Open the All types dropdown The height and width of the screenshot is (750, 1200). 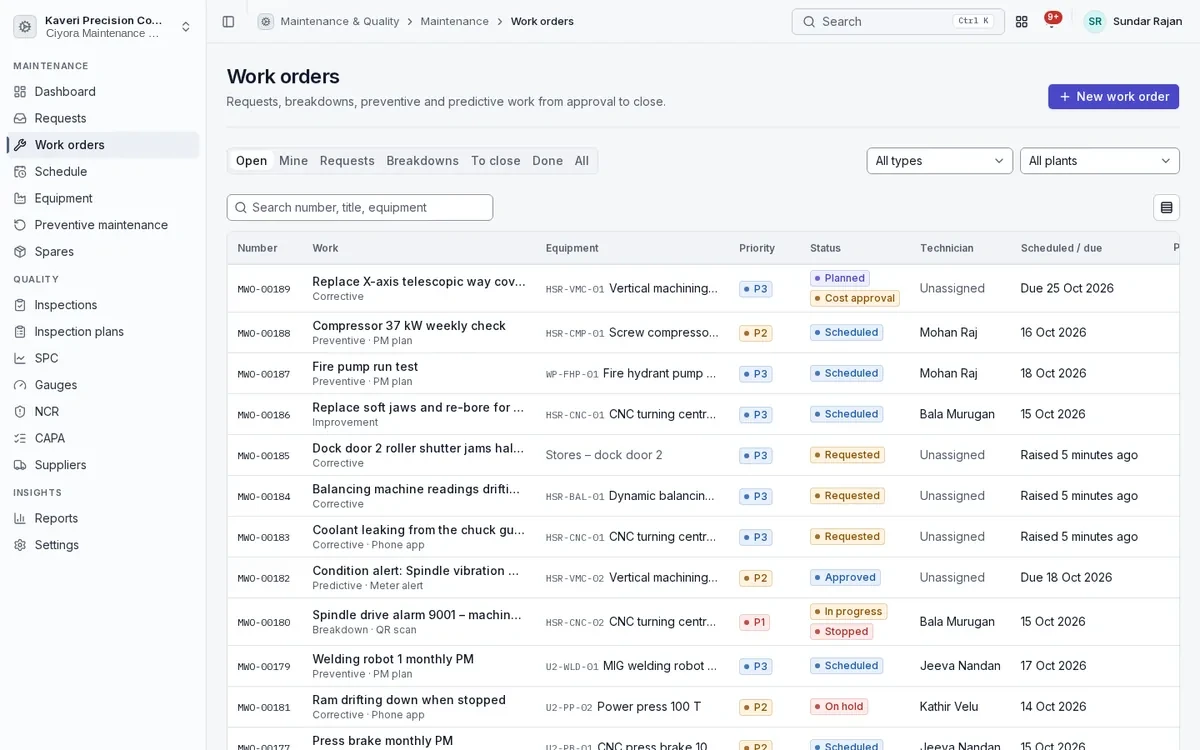[x=940, y=161]
